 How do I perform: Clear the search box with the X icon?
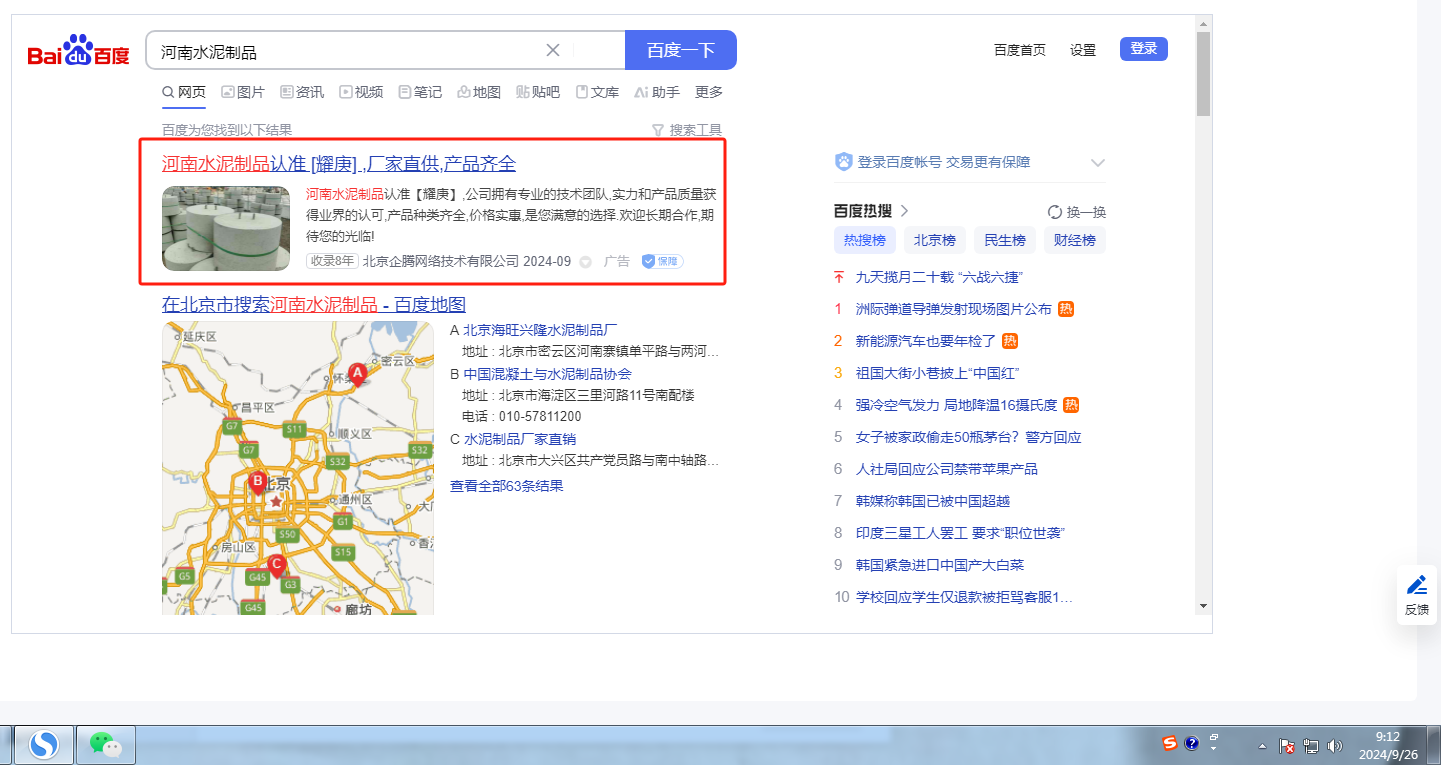click(x=553, y=50)
